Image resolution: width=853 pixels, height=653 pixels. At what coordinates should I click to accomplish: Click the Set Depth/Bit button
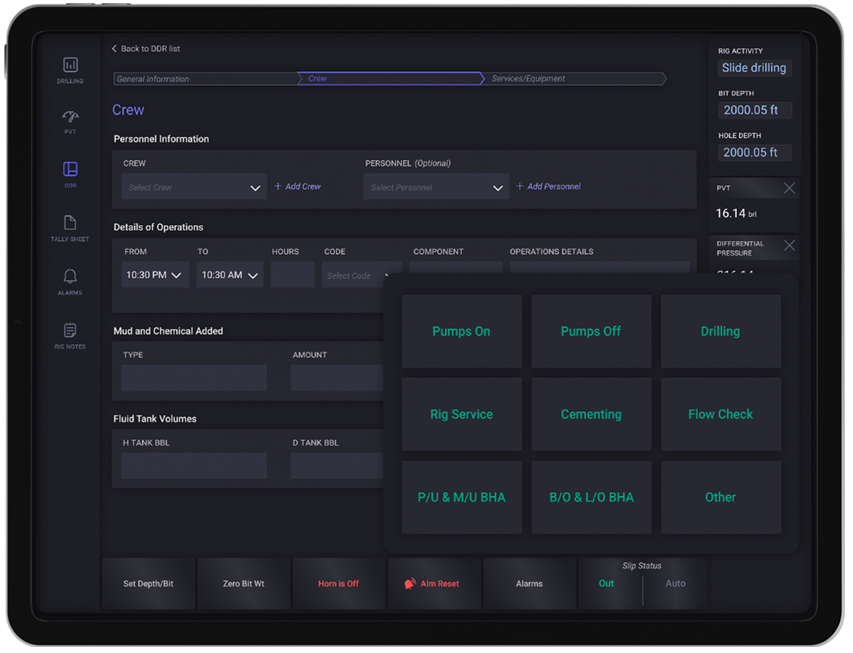[x=148, y=583]
